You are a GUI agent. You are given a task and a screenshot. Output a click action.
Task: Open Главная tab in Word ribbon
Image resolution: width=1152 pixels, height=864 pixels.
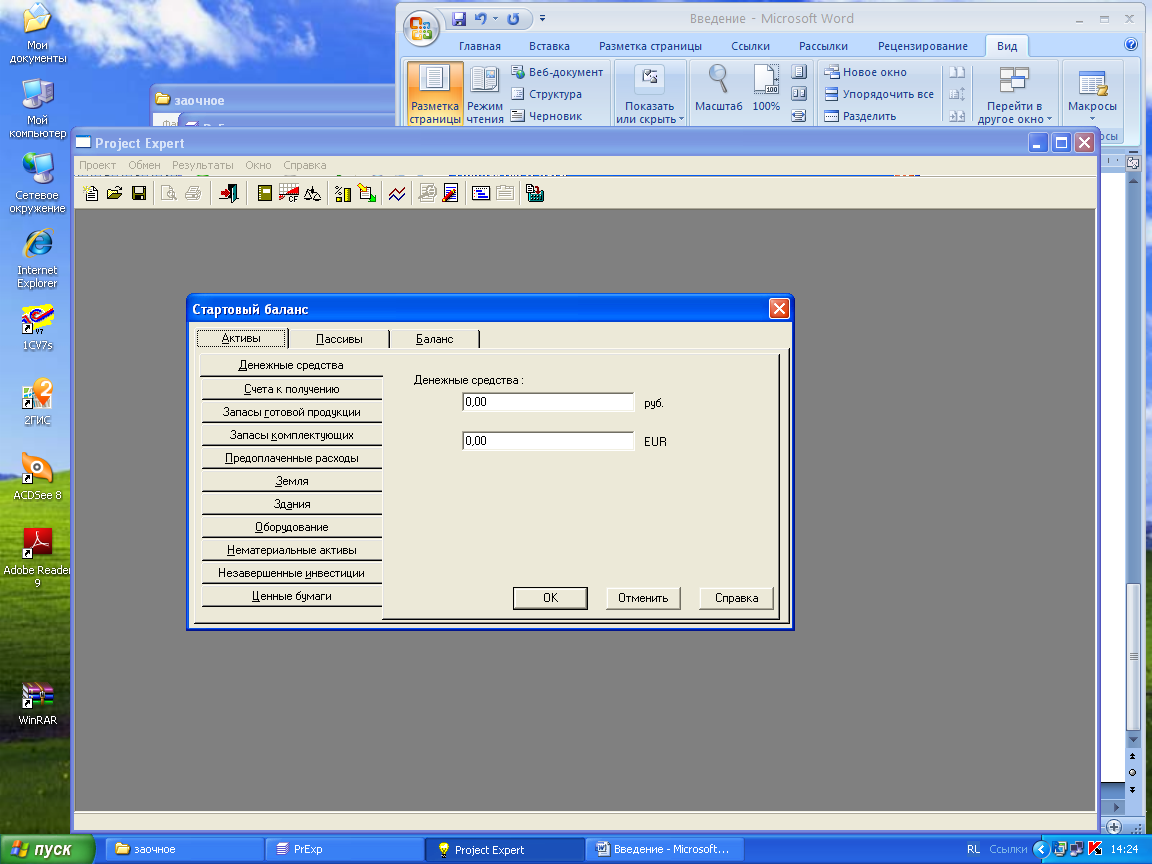point(480,46)
